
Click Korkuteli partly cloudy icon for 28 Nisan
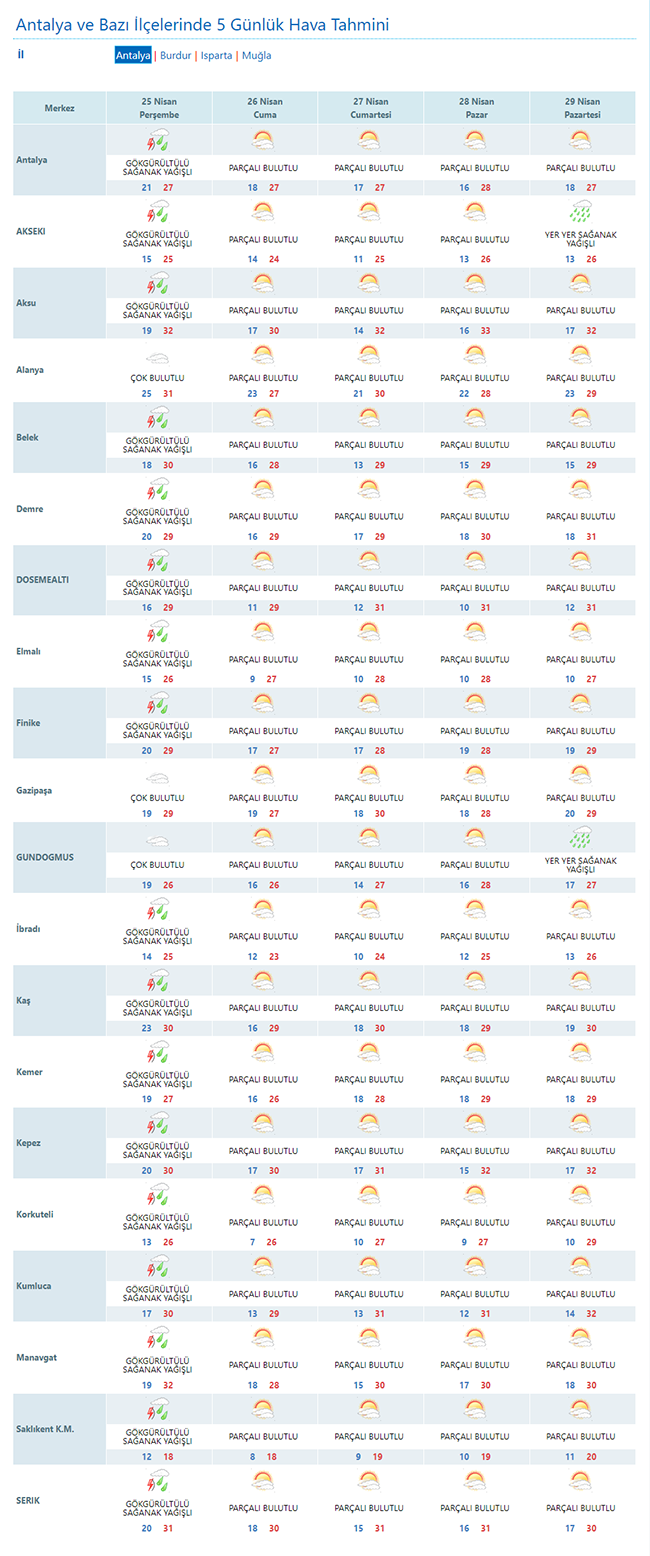point(475,1194)
